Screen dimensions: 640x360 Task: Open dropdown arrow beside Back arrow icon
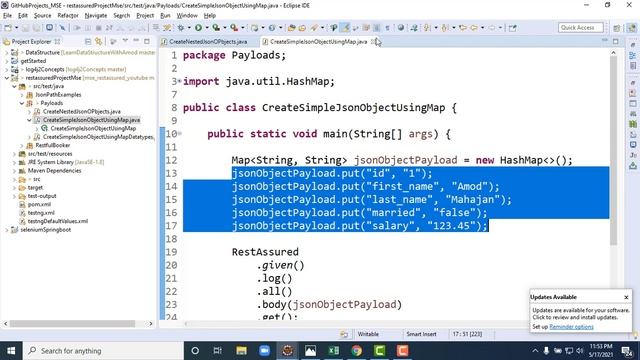click(482, 28)
